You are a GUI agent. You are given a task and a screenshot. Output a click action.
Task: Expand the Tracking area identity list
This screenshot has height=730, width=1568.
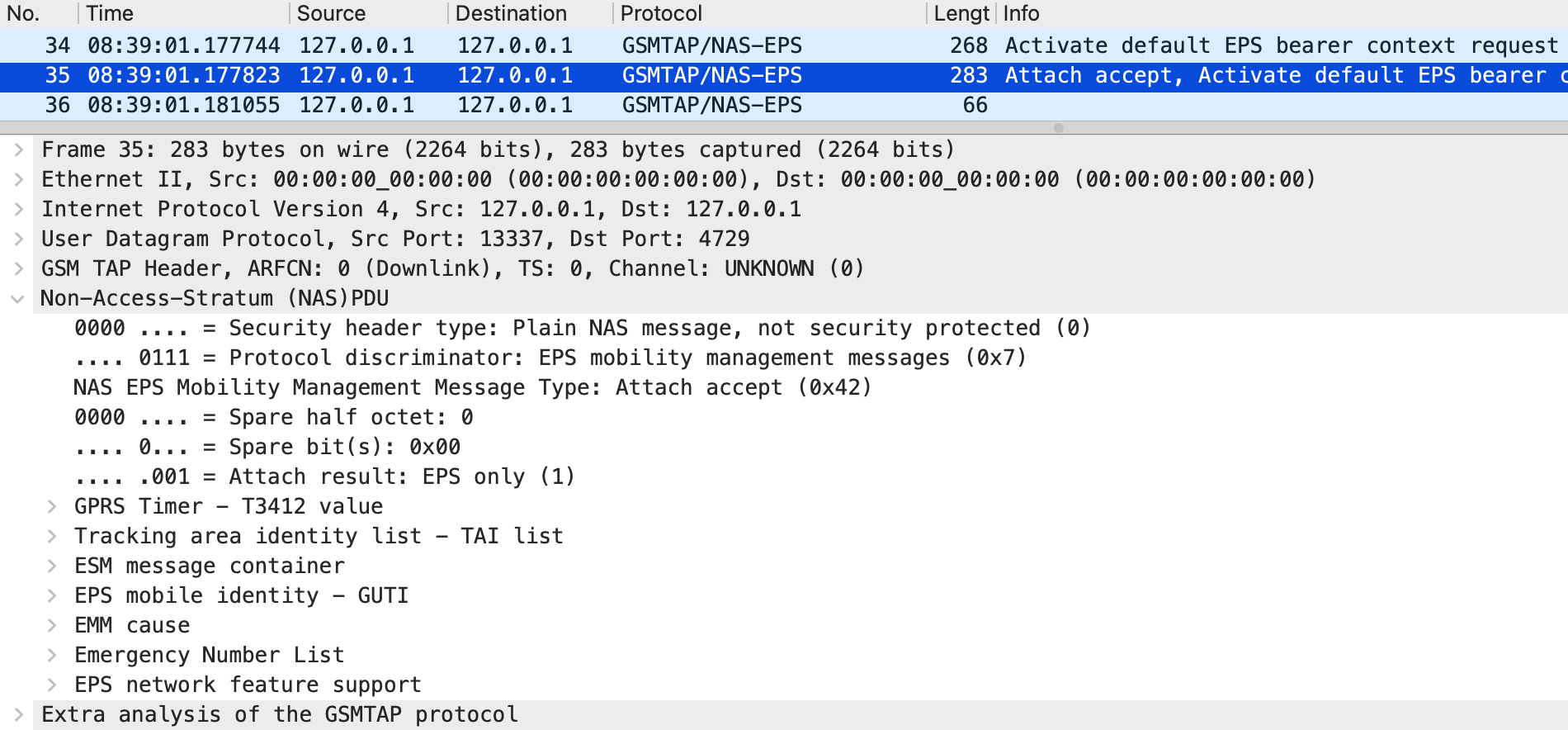[52, 536]
